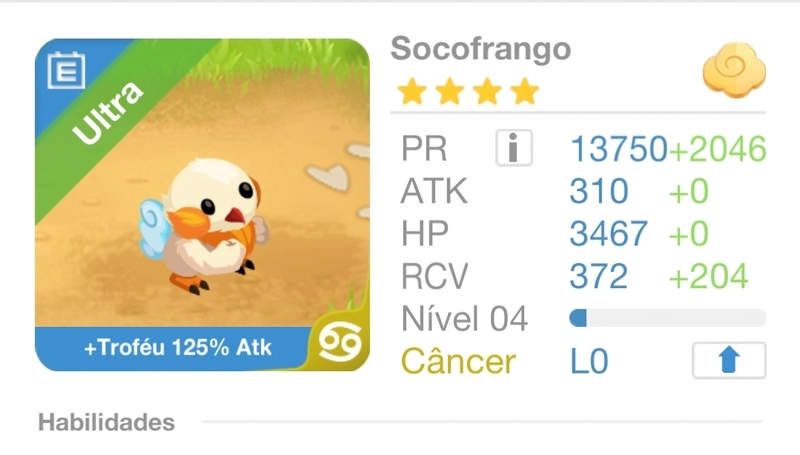Select the Ultra ribbon banner

pos(108,113)
